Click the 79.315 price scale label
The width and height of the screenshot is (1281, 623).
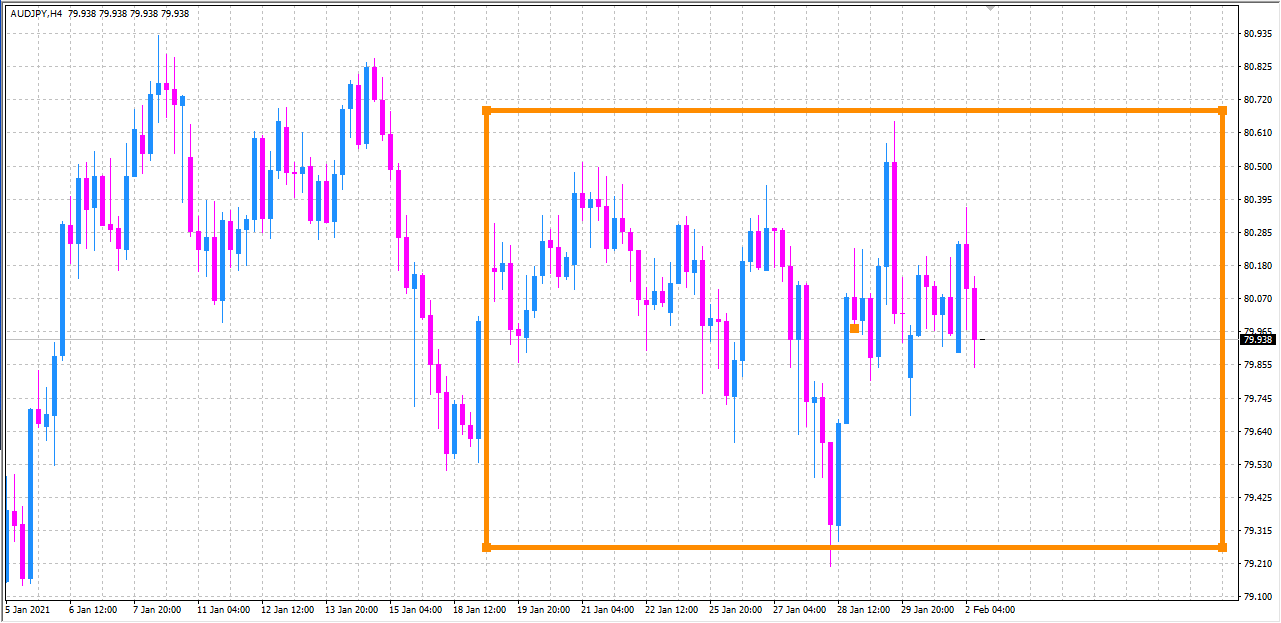tap(1257, 531)
